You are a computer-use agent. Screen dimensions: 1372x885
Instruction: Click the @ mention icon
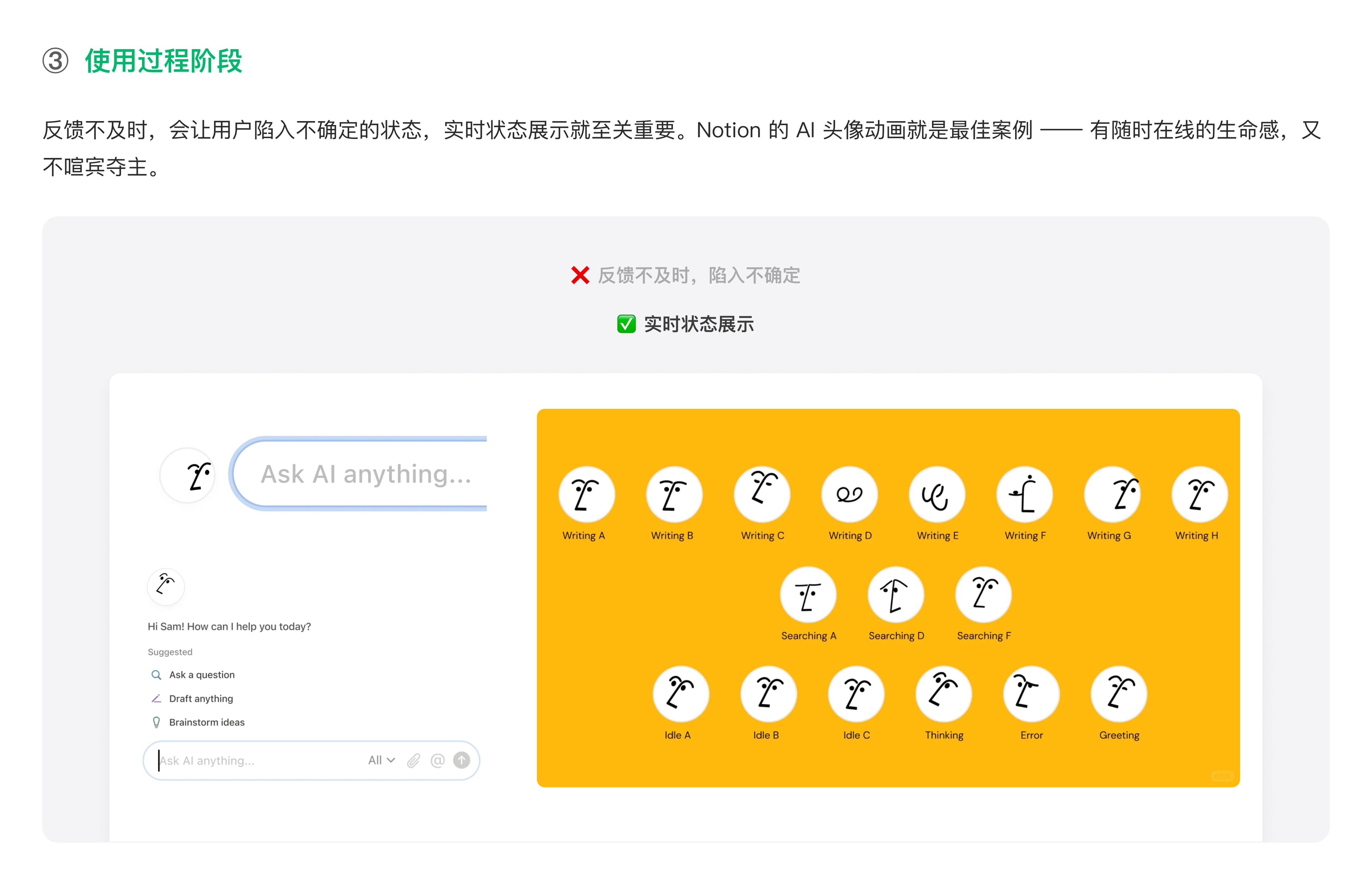pos(437,760)
